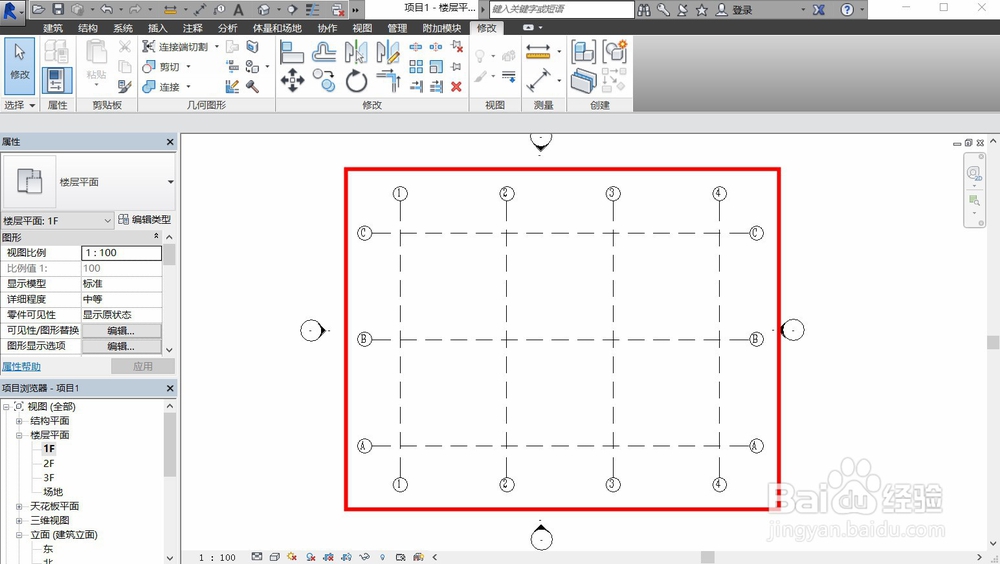1000x564 pixels.
Task: Select the Rotate tool
Action: pos(357,81)
